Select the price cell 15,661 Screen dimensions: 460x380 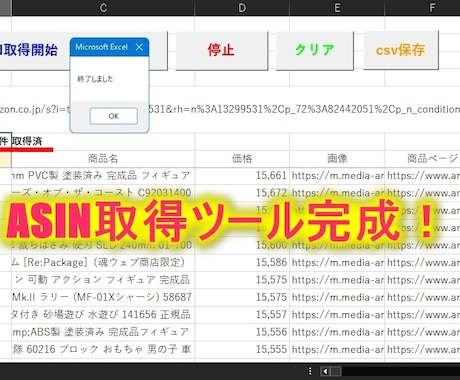click(242, 176)
